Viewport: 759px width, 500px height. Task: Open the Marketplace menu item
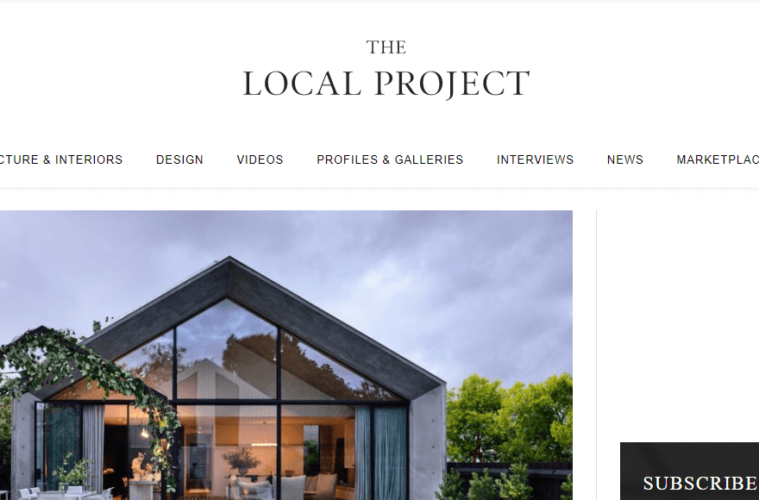pos(718,160)
